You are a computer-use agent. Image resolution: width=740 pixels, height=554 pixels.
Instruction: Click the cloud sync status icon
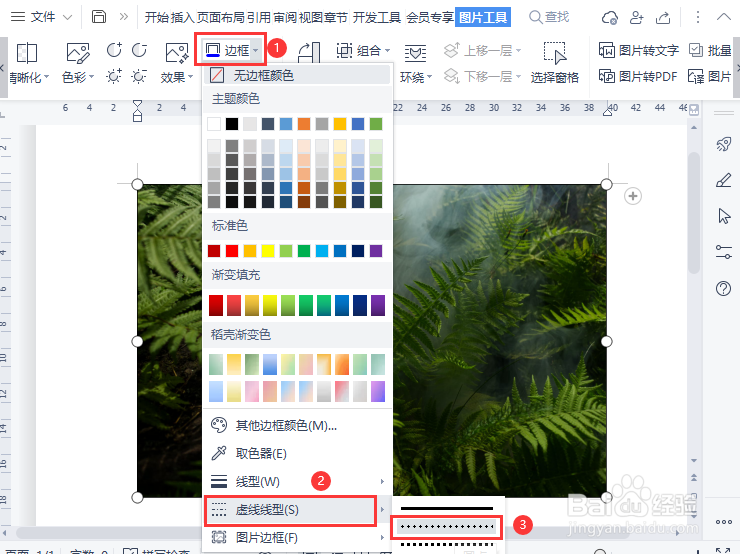point(609,18)
